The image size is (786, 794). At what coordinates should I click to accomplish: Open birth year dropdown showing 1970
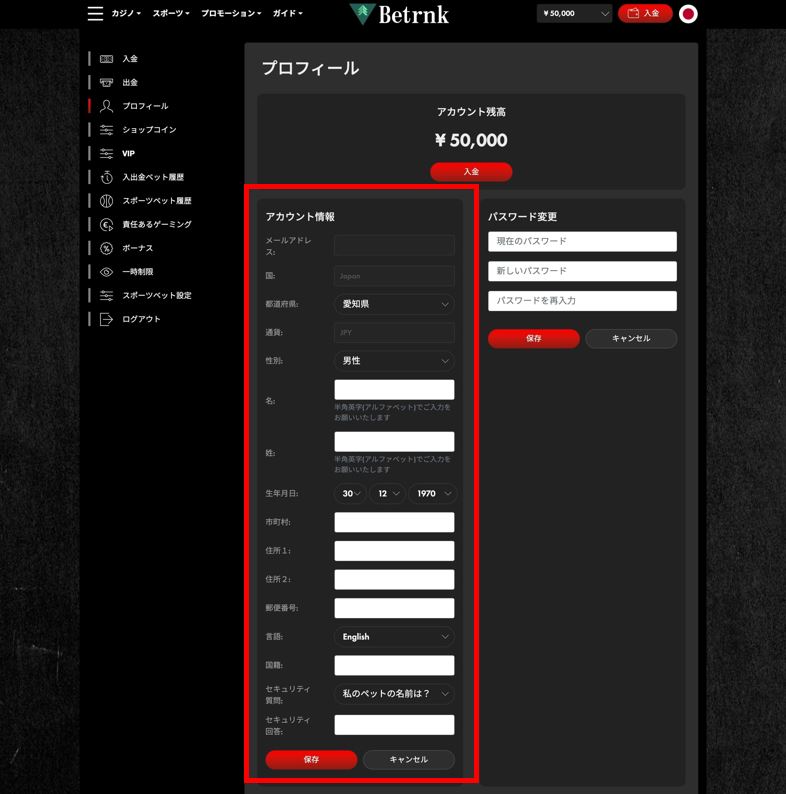(x=433, y=494)
